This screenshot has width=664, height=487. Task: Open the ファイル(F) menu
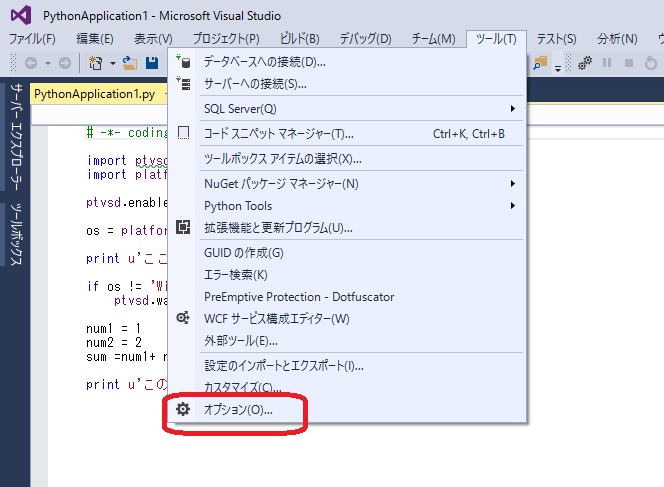pos(32,39)
